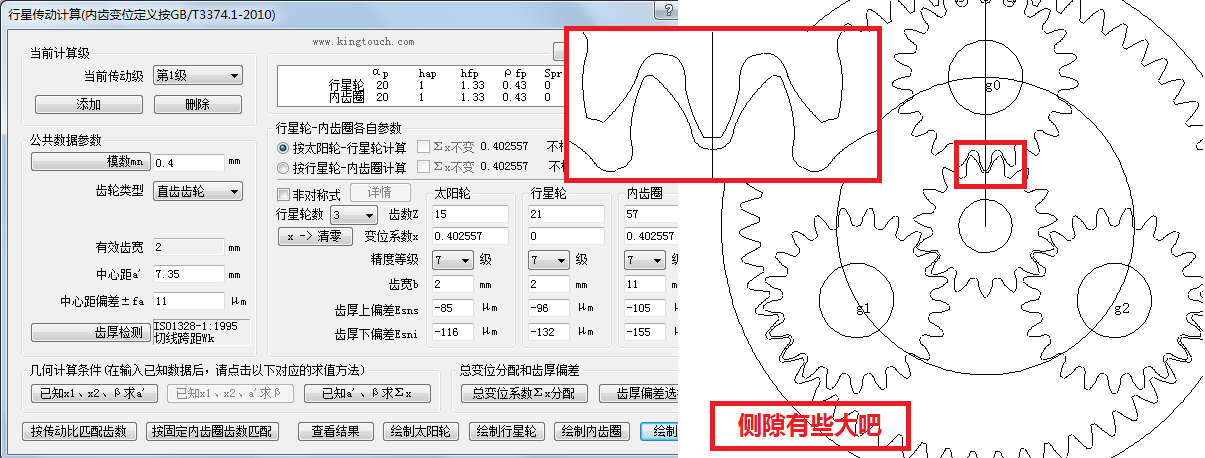This screenshot has height=458, width=1205.
Task: Enable the 非对称式 checkbox
Action: (309, 194)
